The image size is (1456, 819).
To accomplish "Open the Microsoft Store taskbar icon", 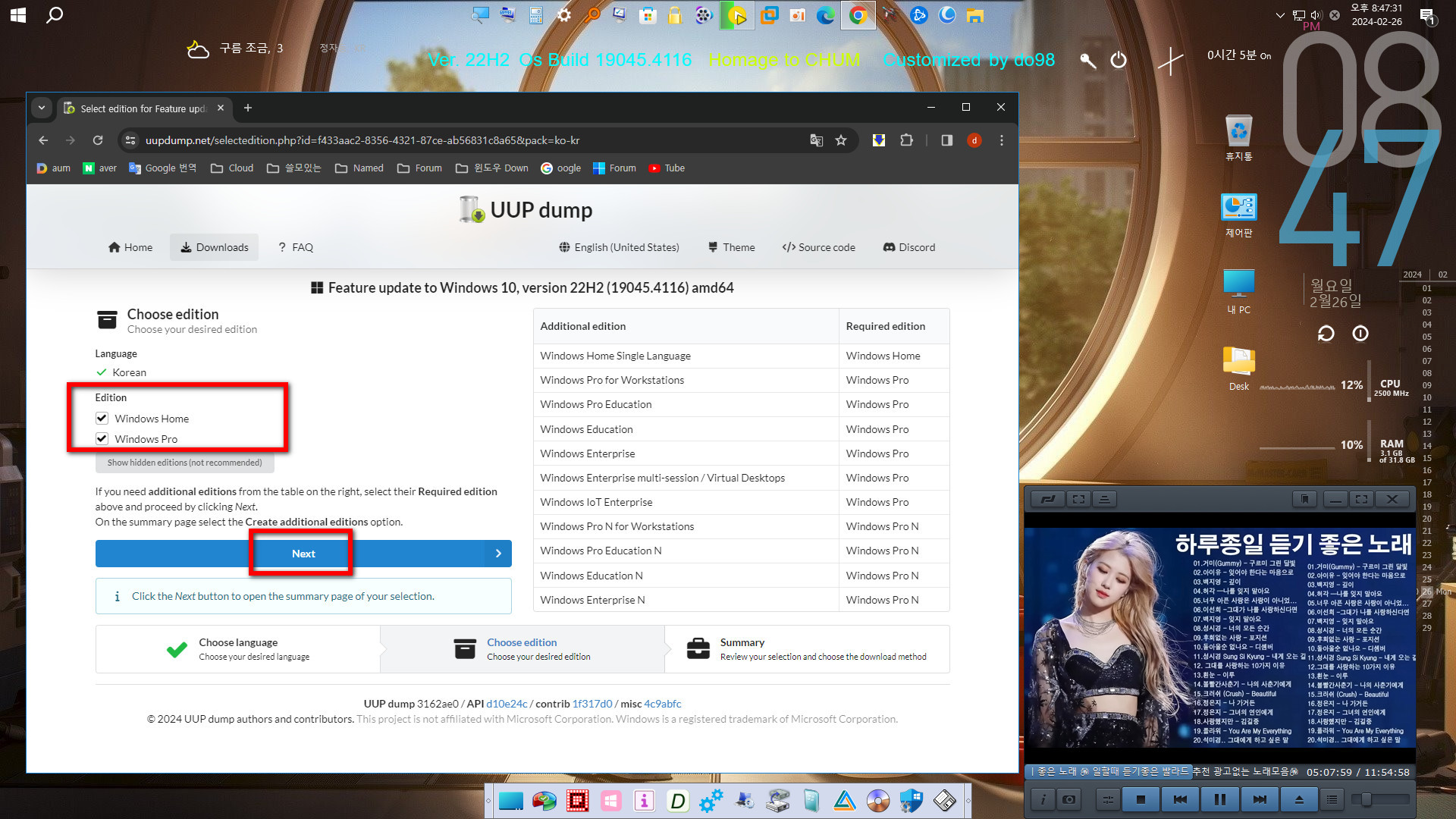I will click(648, 15).
